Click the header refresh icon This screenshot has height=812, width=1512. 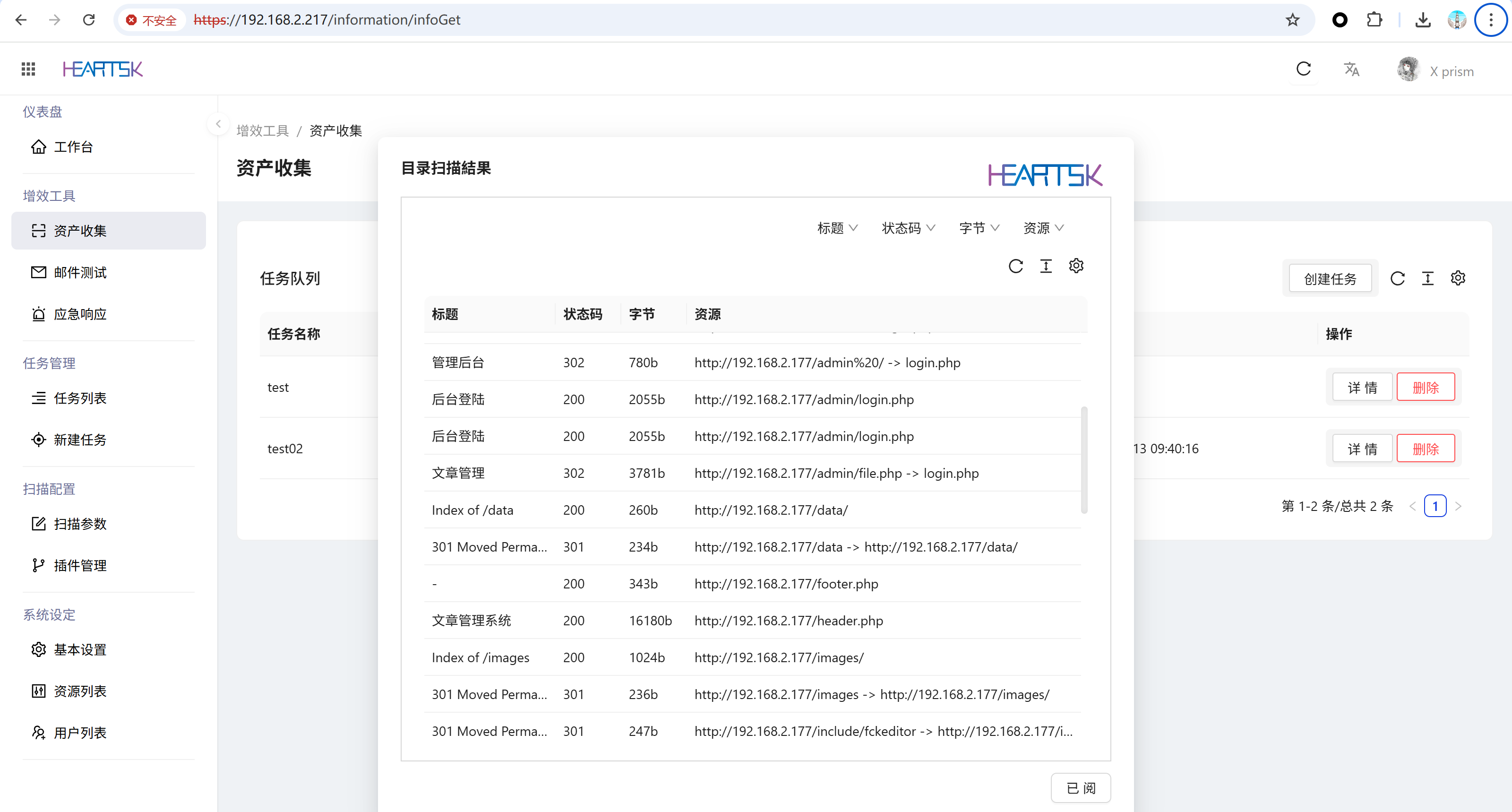[x=1304, y=69]
